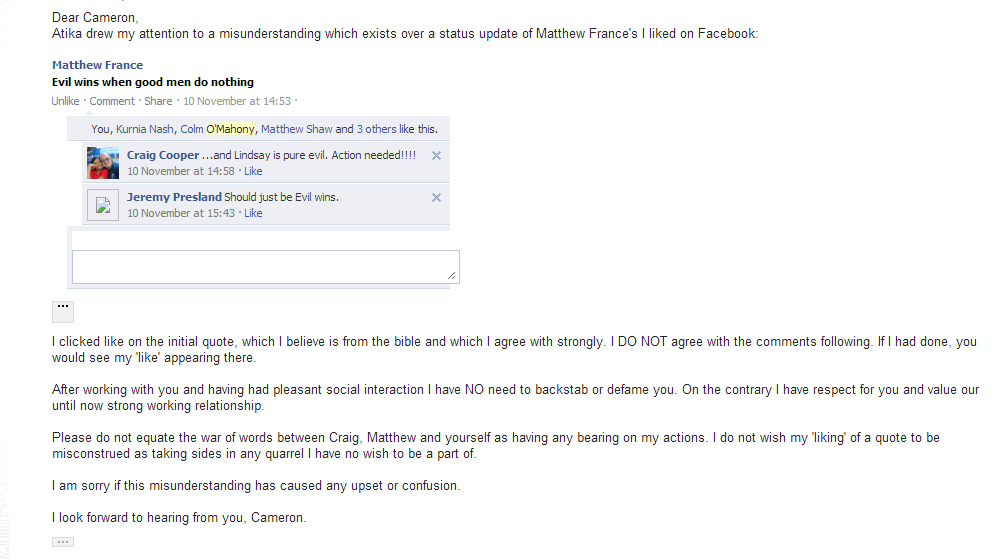Image resolution: width=1008 pixels, height=560 pixels.
Task: Open Craig Cooper's profile picture
Action: point(103,162)
